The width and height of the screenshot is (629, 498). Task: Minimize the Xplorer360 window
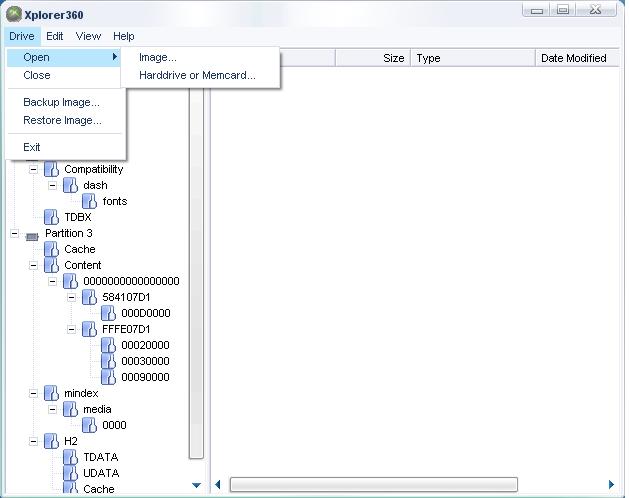(537, 10)
